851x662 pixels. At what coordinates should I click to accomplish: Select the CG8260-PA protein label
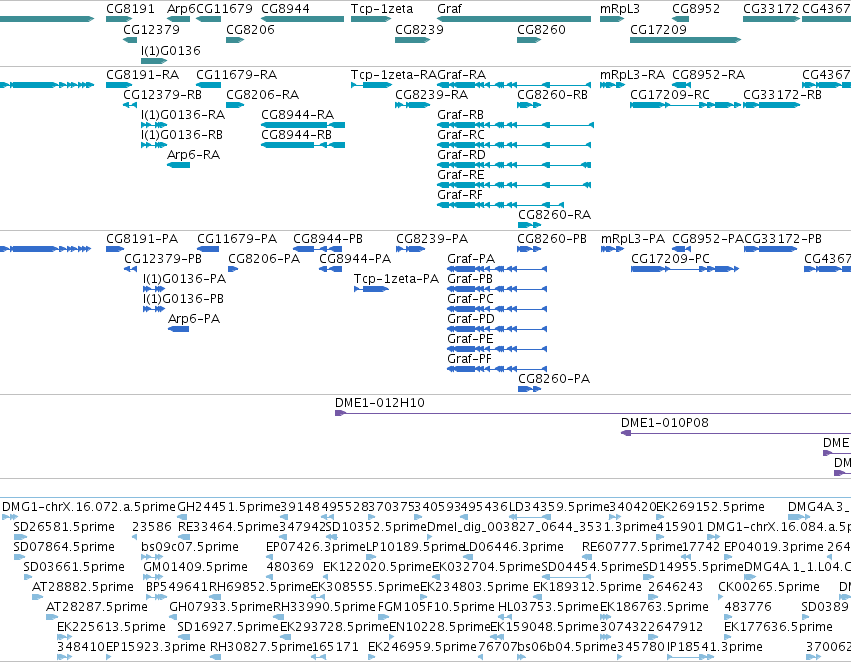(554, 379)
